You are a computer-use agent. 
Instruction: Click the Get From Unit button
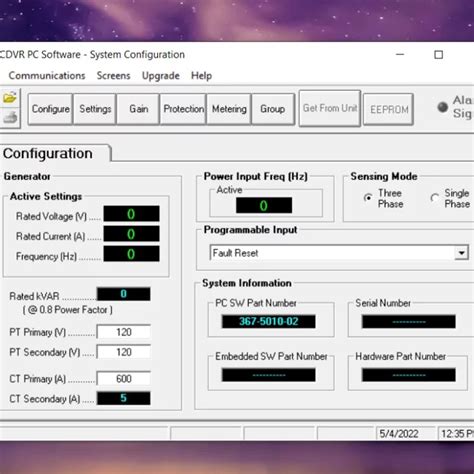330,108
